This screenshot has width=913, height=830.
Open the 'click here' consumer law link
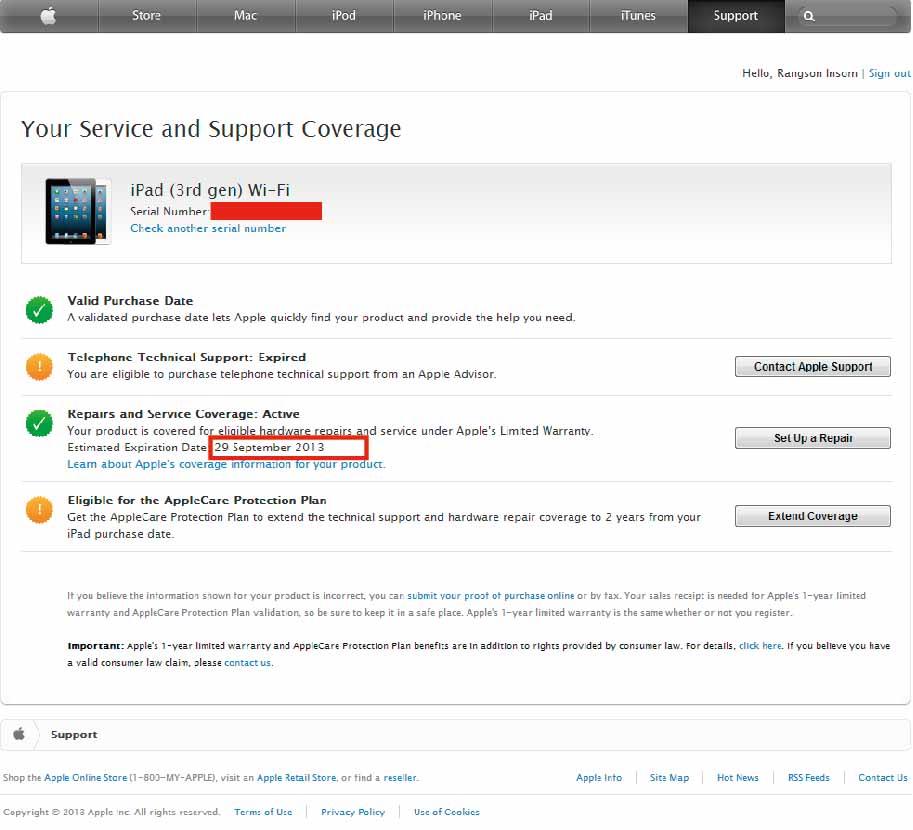[760, 646]
